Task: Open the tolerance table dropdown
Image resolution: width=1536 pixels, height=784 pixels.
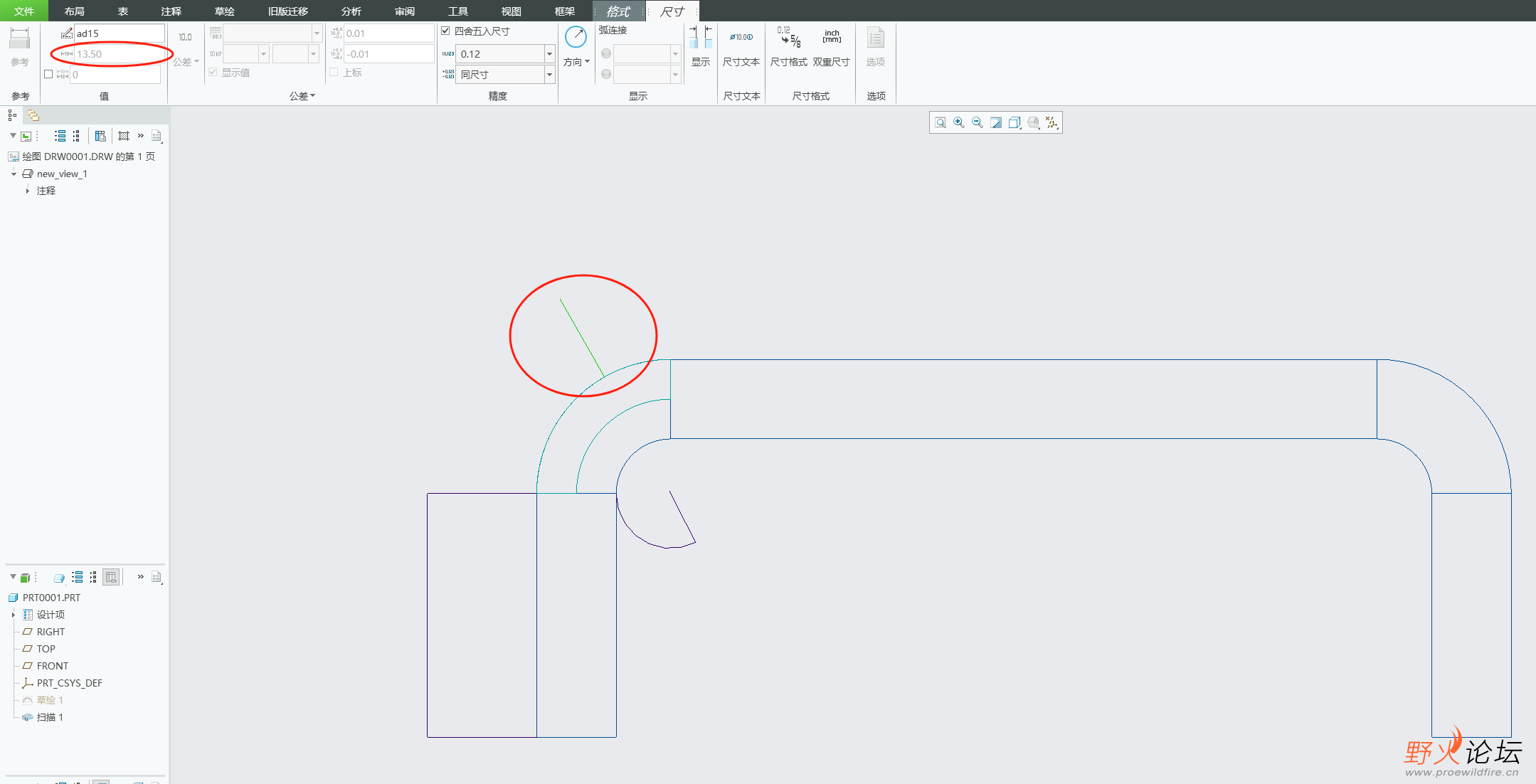Action: [x=317, y=33]
